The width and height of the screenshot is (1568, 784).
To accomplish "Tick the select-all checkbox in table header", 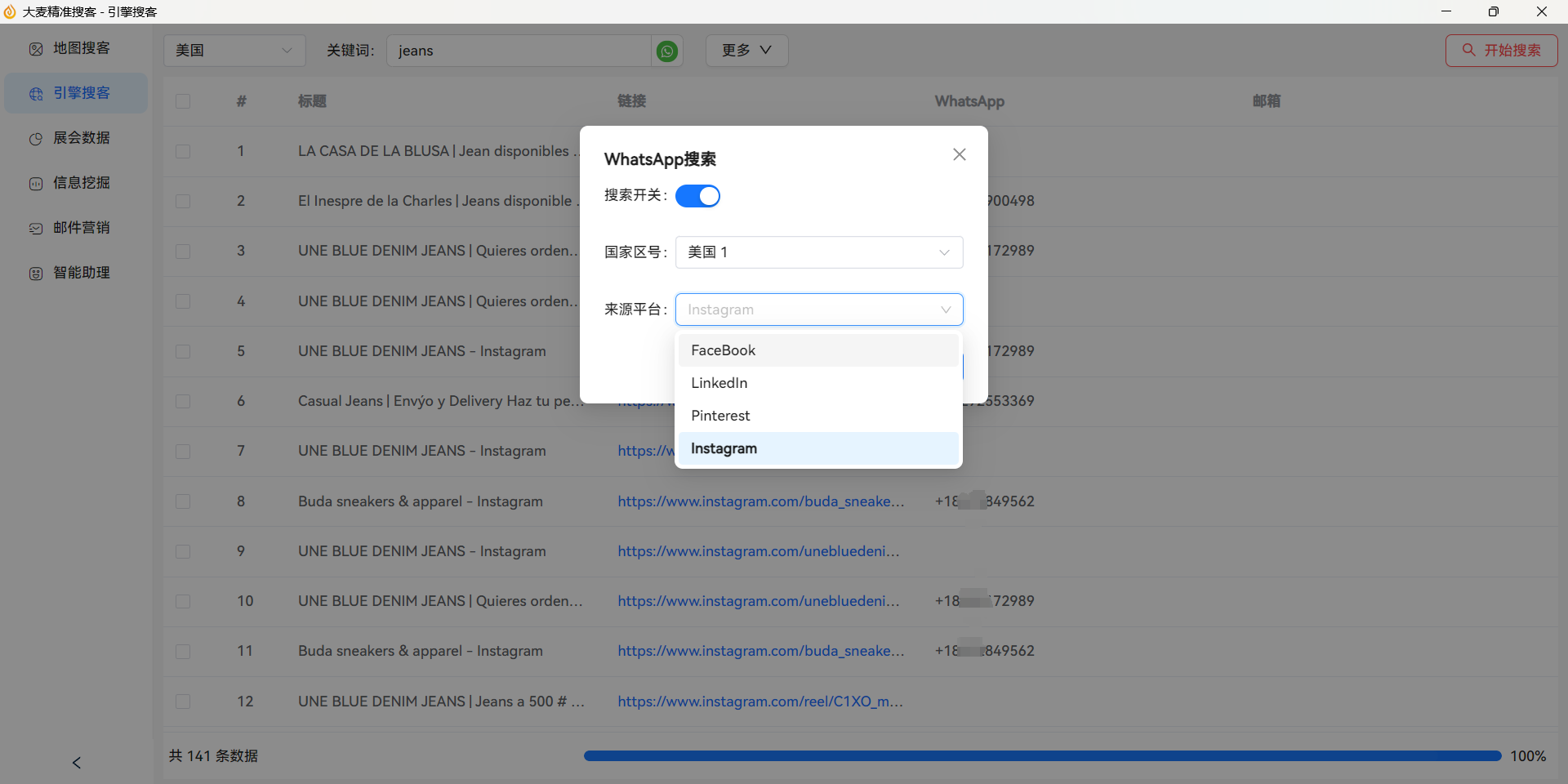I will coord(183,101).
